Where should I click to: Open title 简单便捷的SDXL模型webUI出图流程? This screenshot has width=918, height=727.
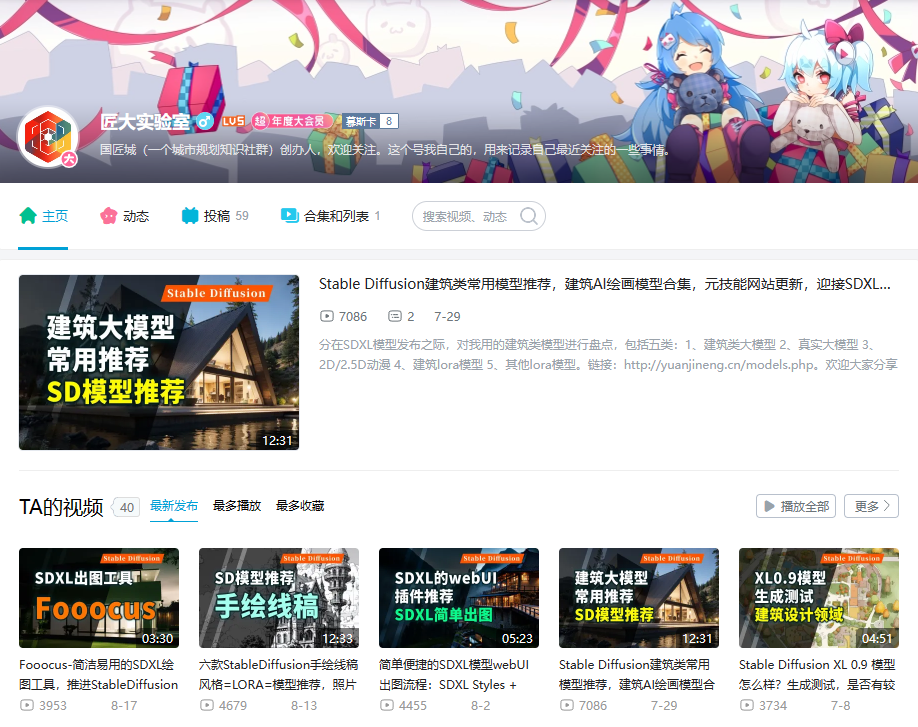coord(454,674)
